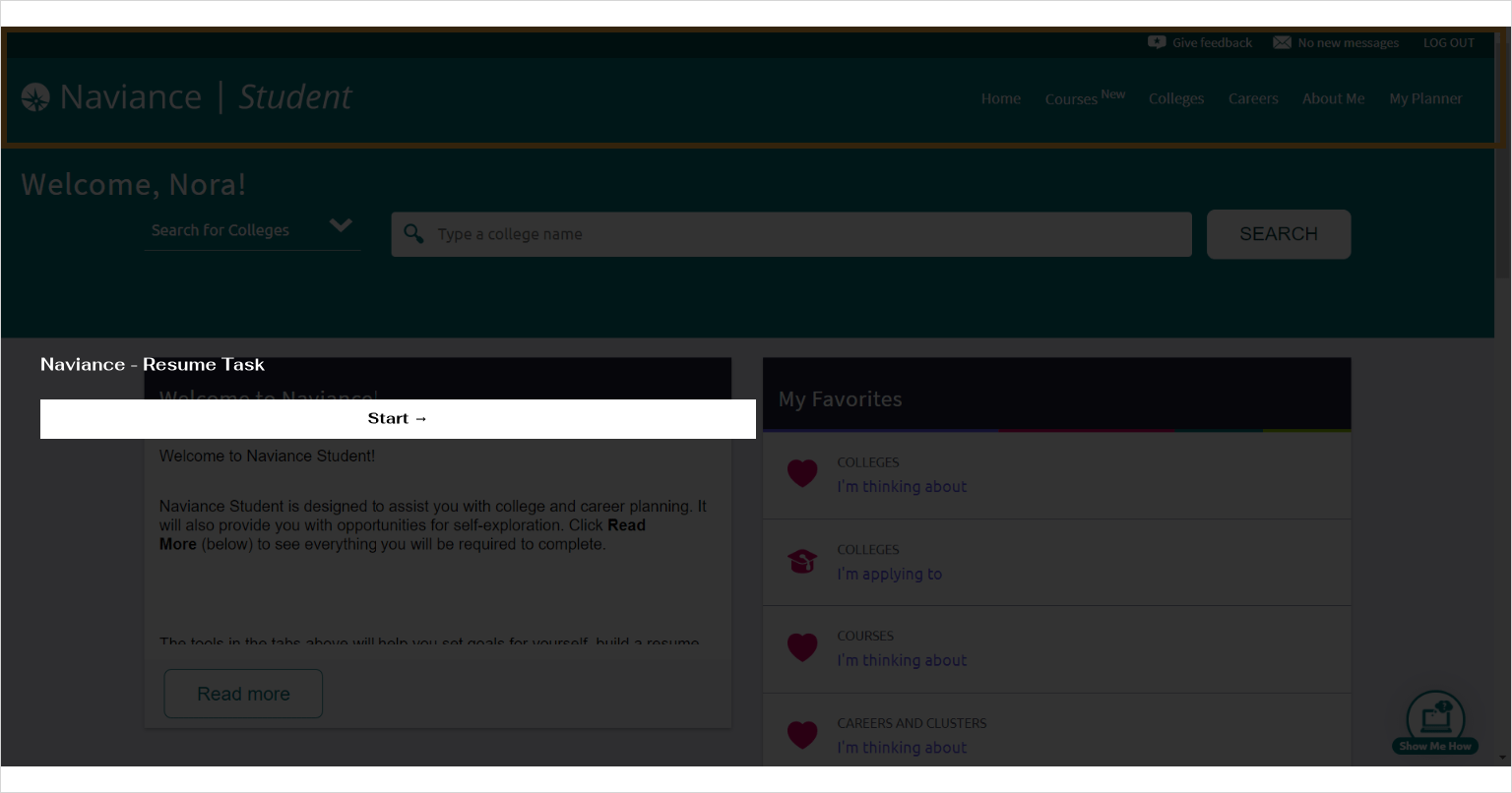Click the Type a college name field
The width and height of the screenshot is (1512, 793).
(791, 234)
